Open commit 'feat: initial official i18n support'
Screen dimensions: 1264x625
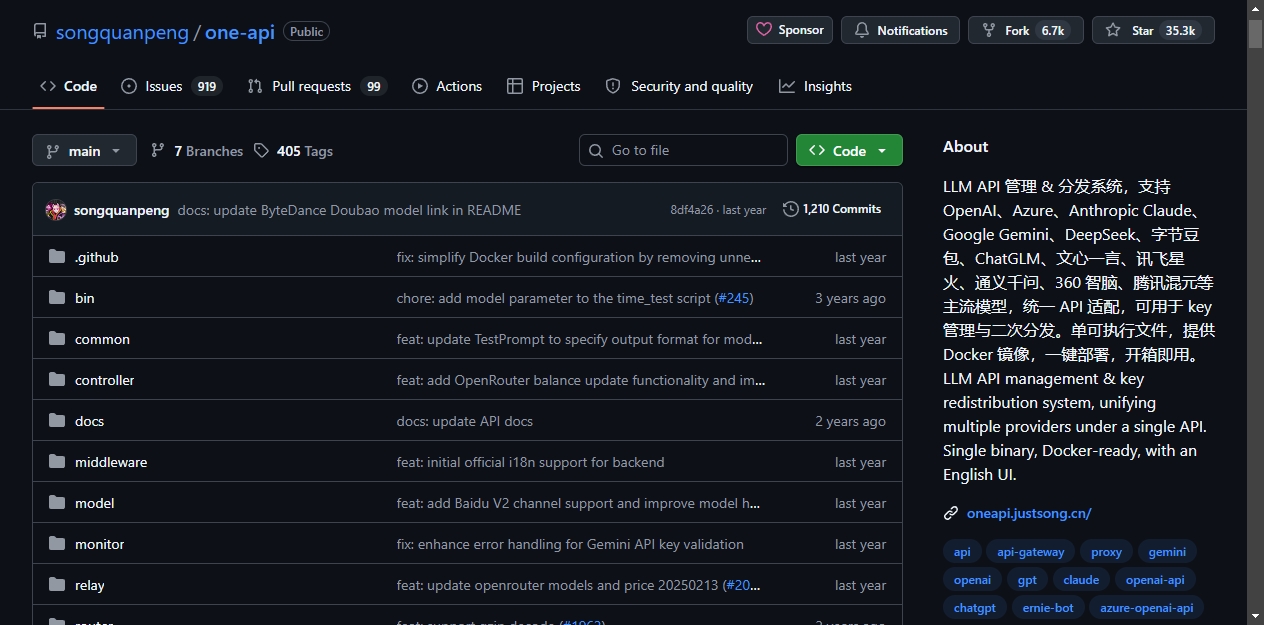click(x=531, y=462)
